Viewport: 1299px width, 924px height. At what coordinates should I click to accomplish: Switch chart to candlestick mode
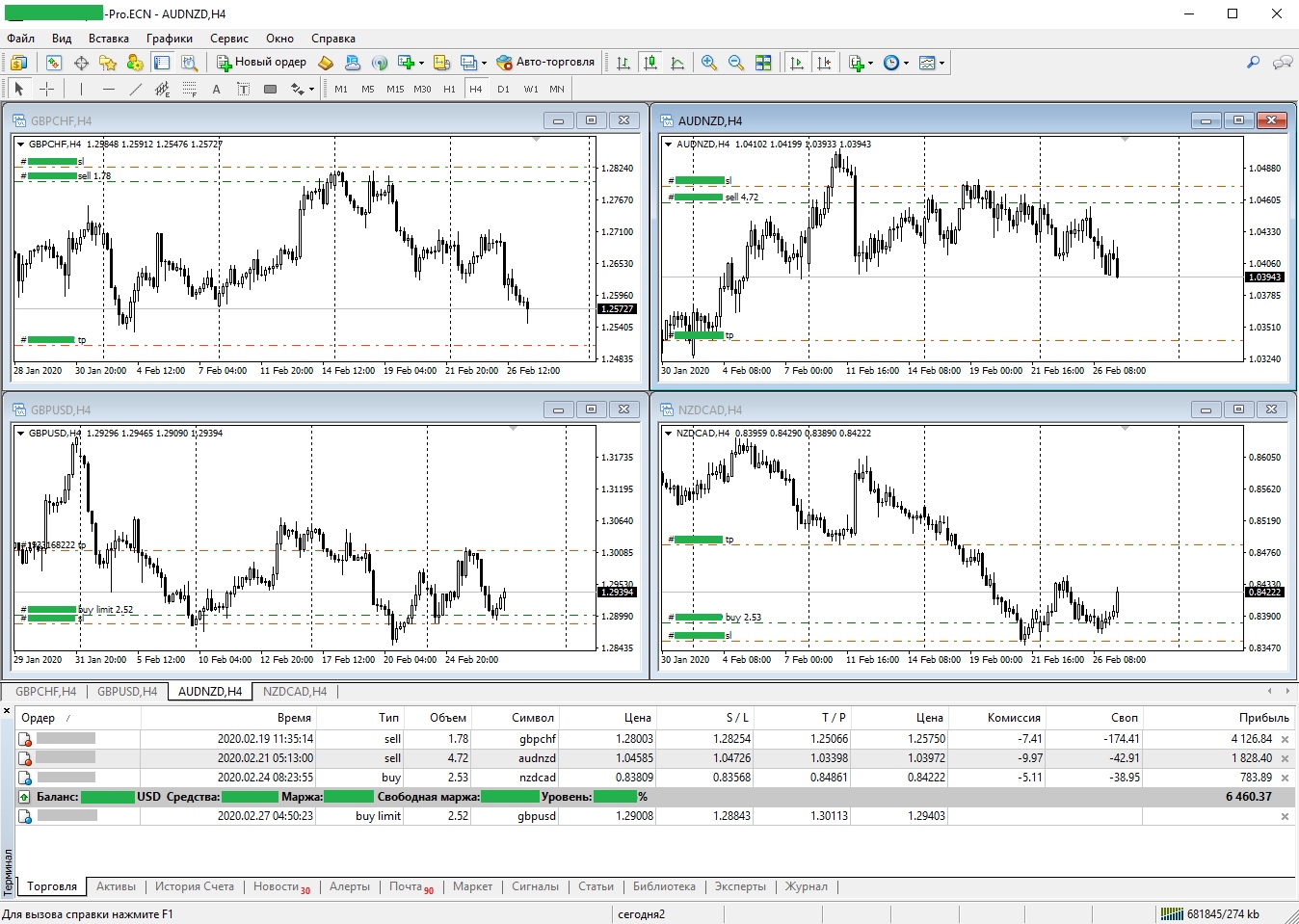650,63
